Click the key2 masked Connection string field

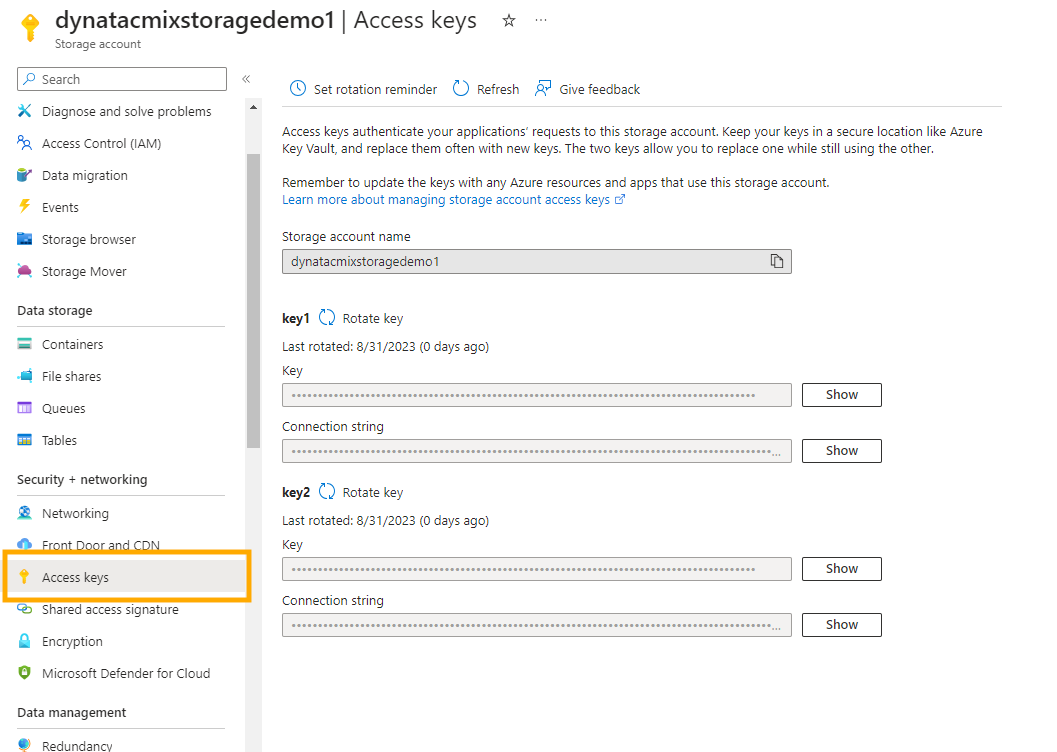537,625
